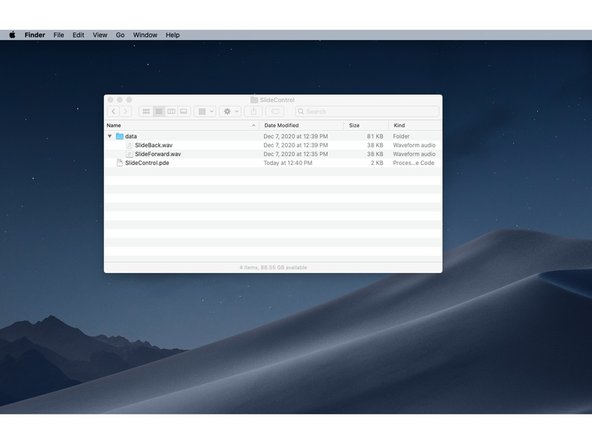Click the Search field
Viewport: 592px width, 444px height.
[x=367, y=111]
